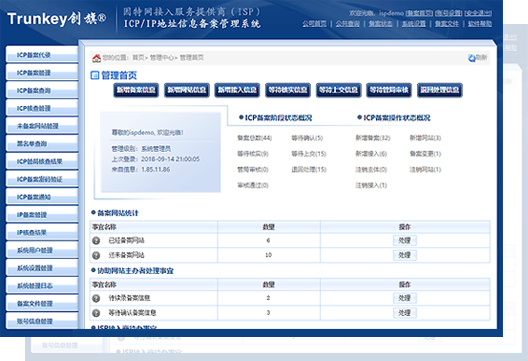Click the question icon beside 还未备案网站

click(96, 255)
